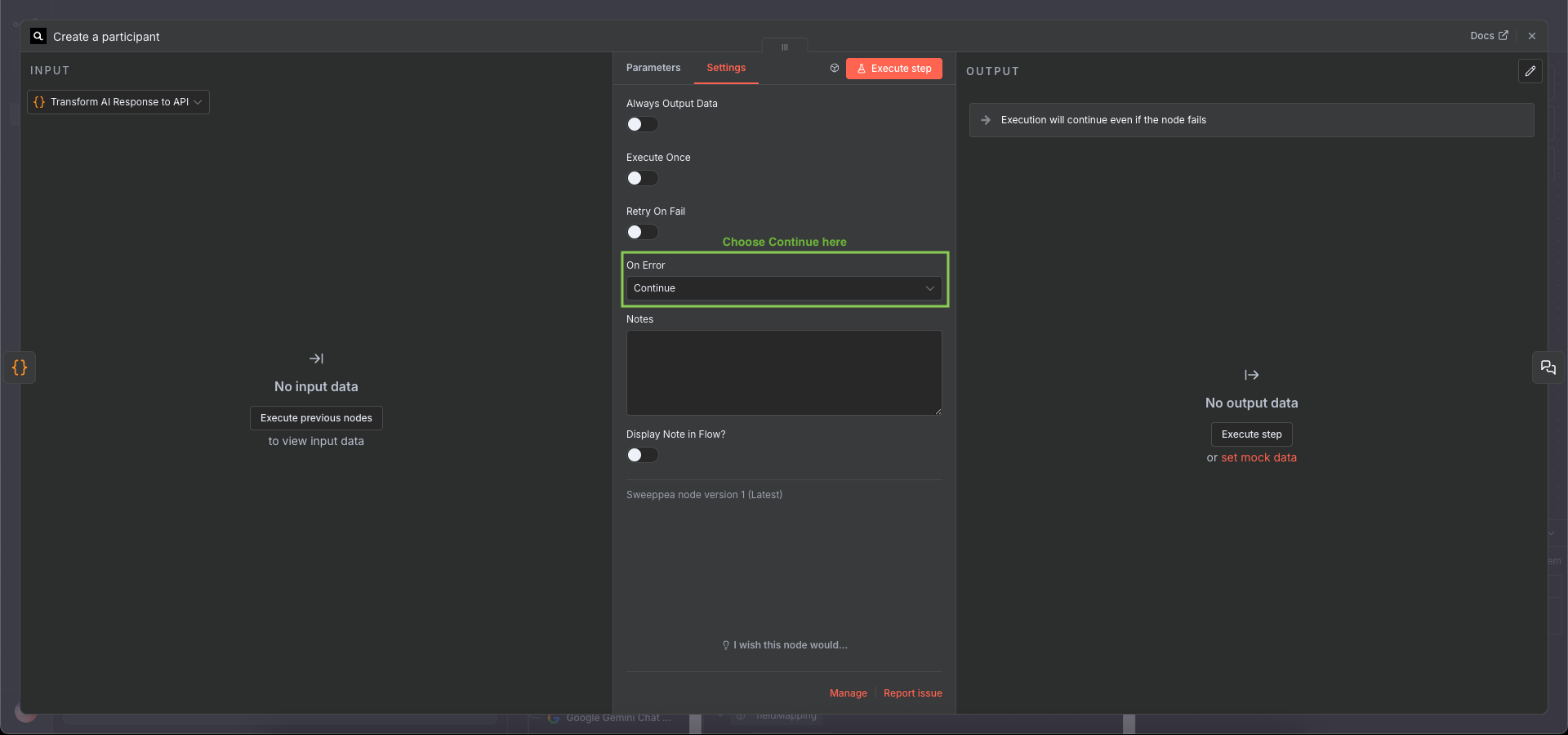Click the cube icon beside Execute step
Viewport: 1568px width, 735px height.
[835, 69]
